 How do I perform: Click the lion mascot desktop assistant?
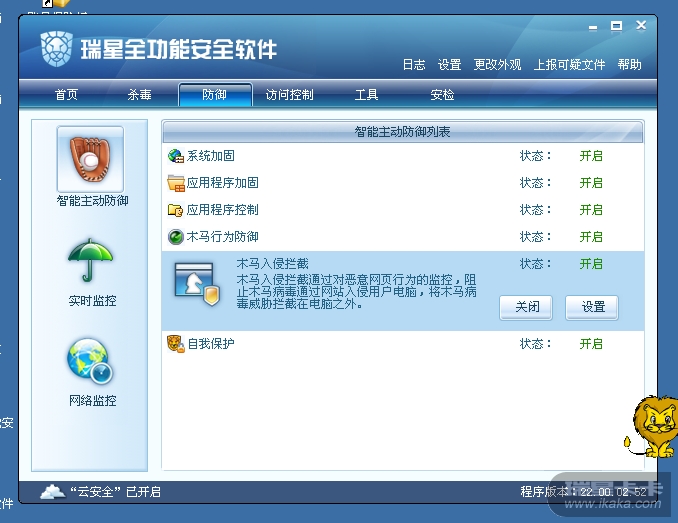[652, 427]
